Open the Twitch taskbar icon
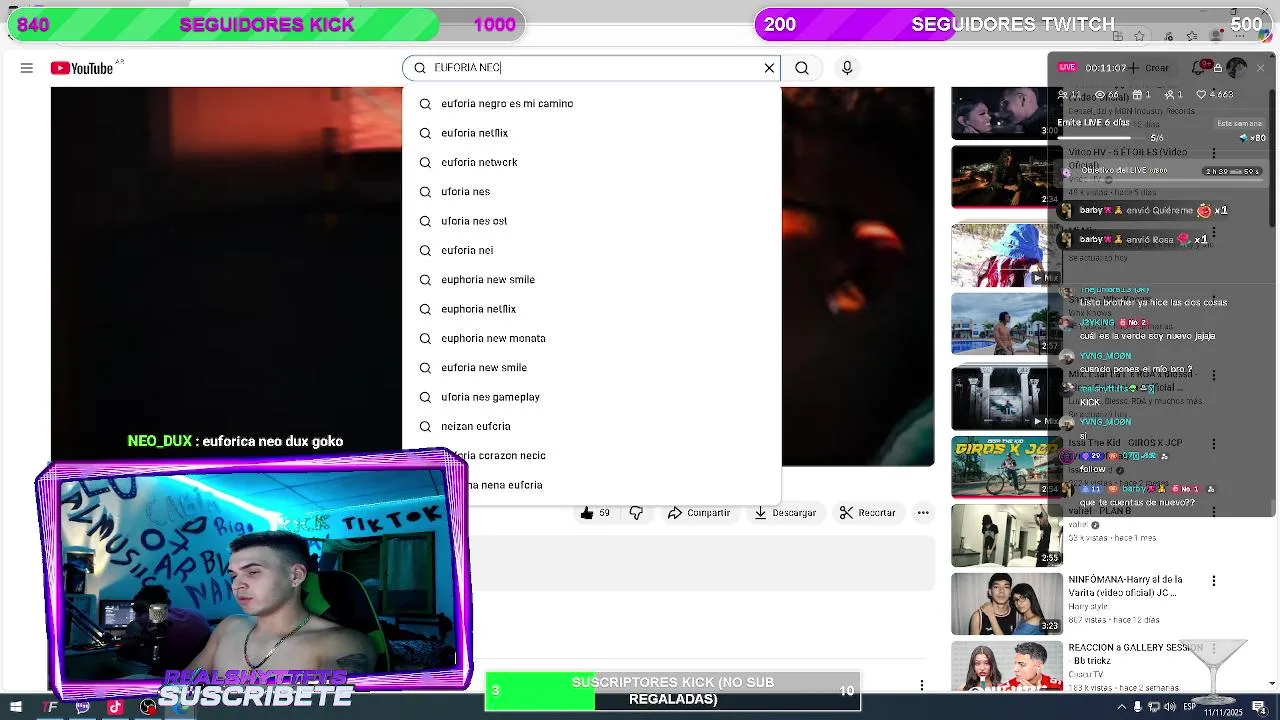 [x=82, y=707]
